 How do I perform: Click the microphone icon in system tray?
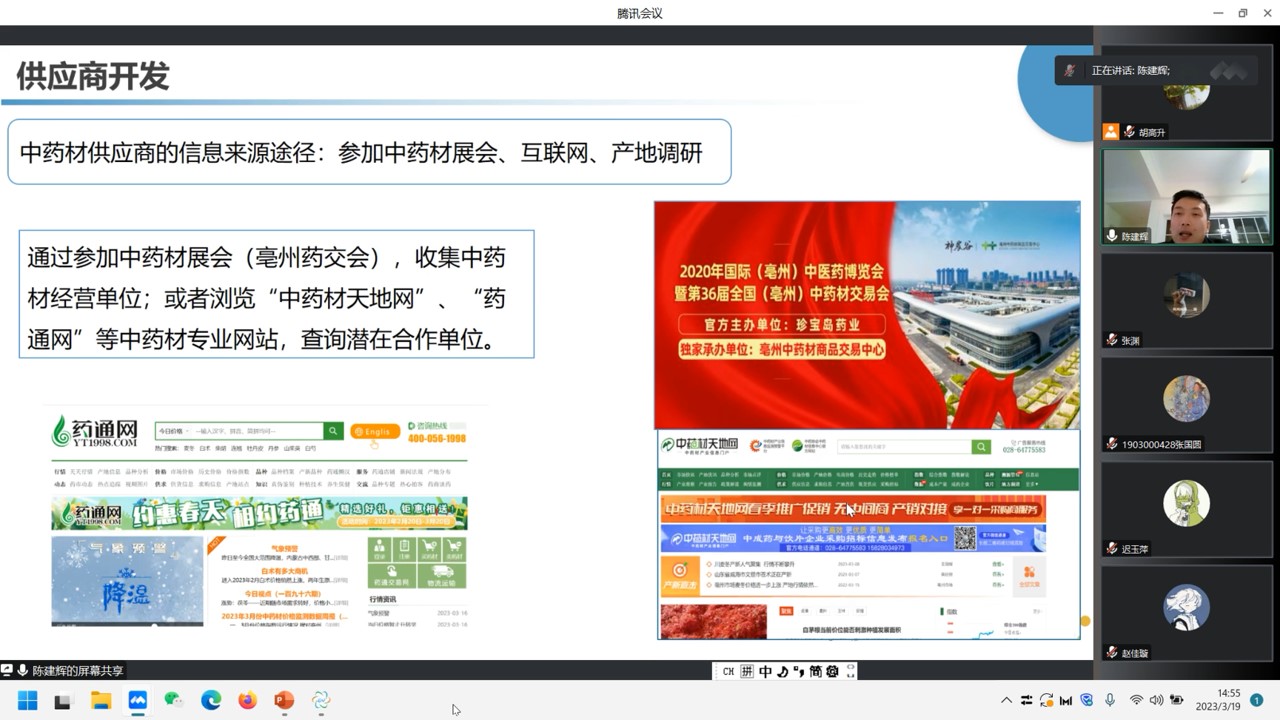[1110, 700]
